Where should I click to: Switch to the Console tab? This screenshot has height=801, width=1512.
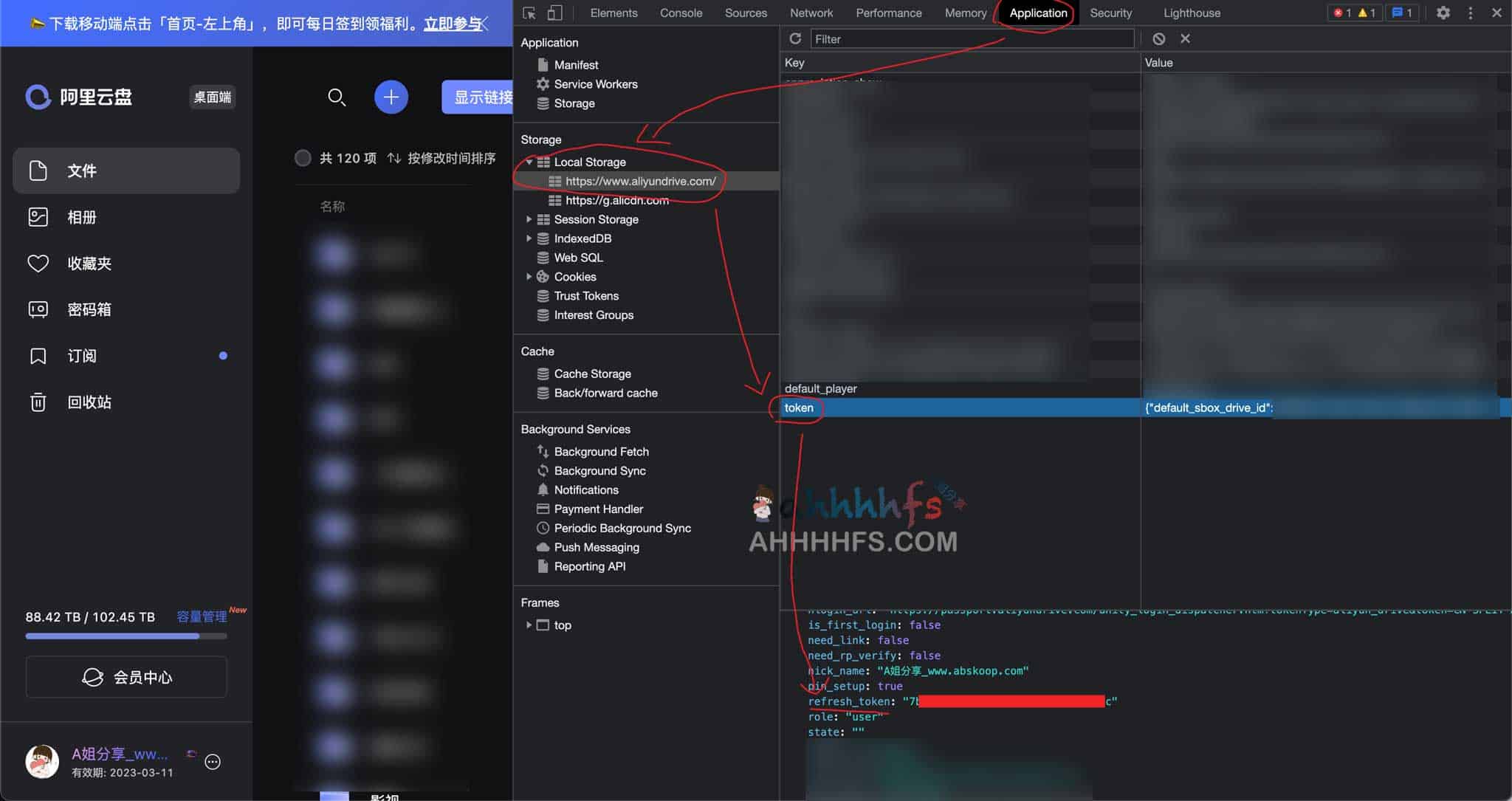tap(681, 13)
